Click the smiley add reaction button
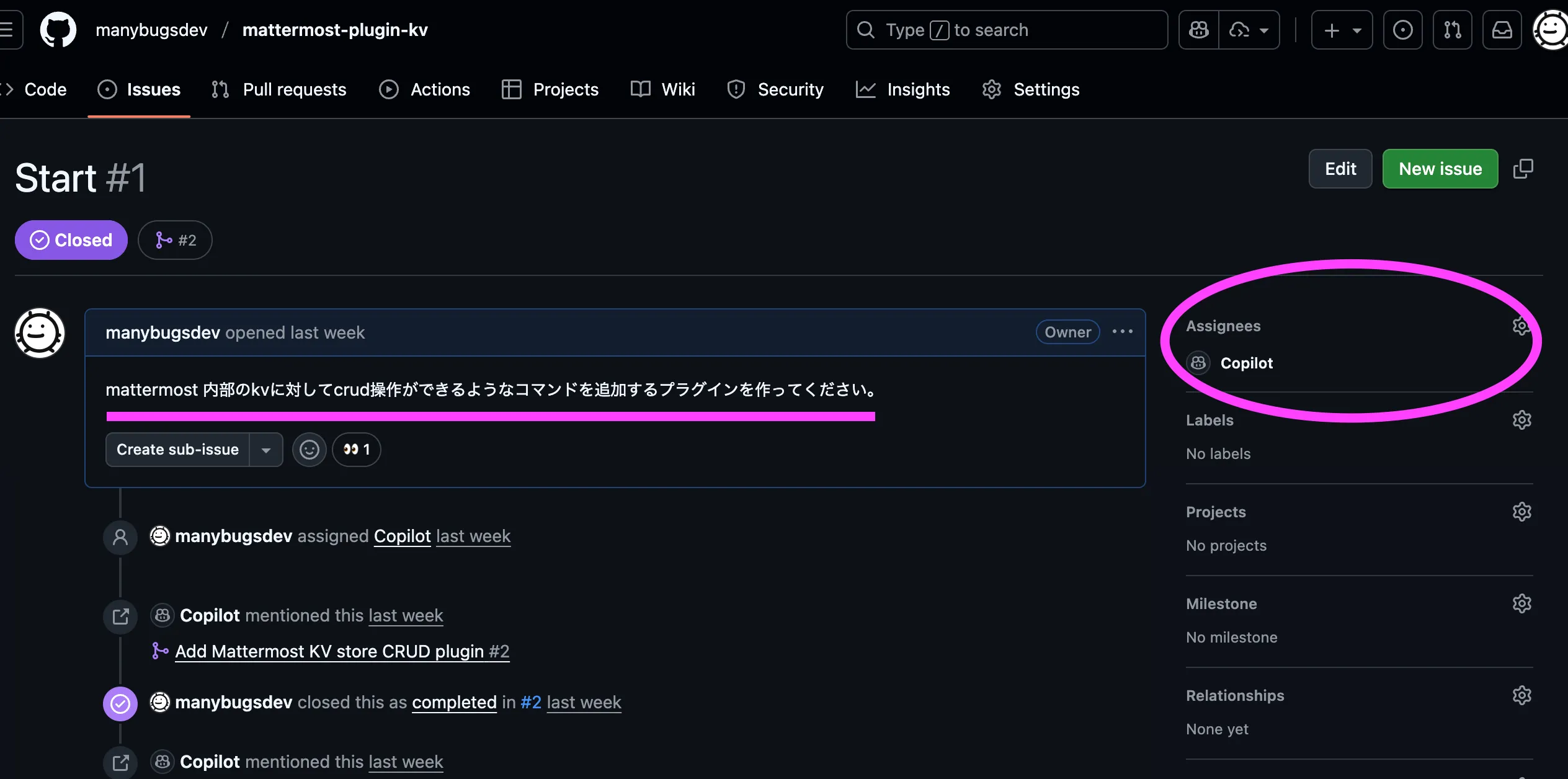This screenshot has width=1568, height=779. [309, 450]
